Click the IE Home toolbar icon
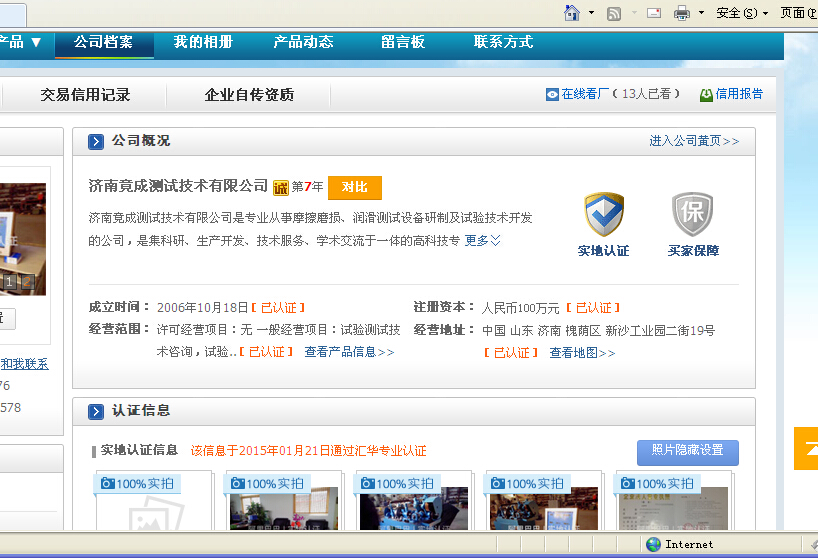 [572, 13]
